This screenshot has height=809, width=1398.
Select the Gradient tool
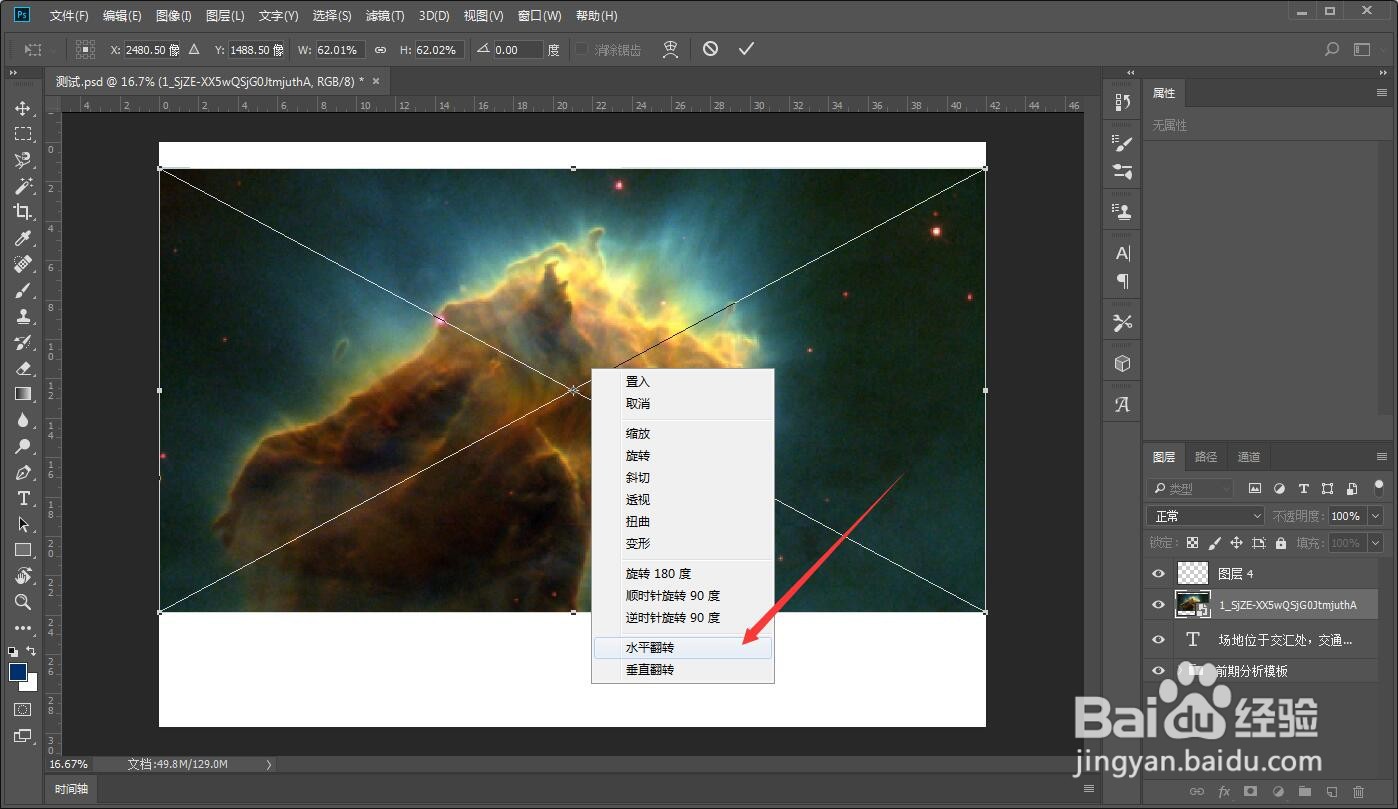(22, 394)
